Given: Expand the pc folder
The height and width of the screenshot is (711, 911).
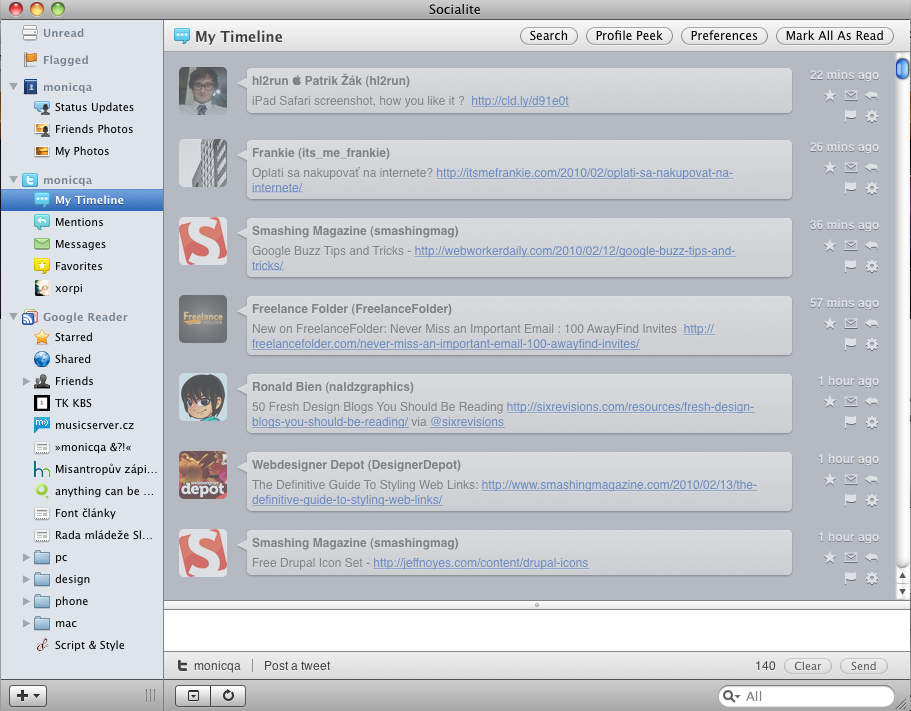Looking at the screenshot, I should 26,557.
